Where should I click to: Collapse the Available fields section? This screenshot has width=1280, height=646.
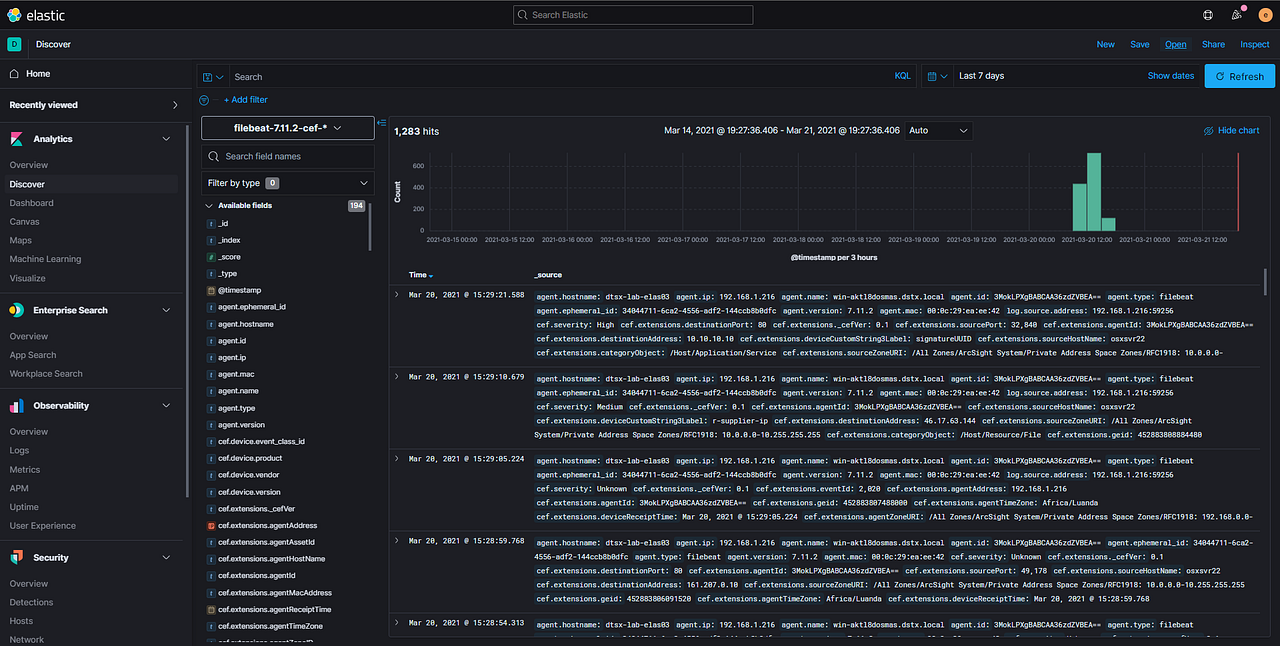point(209,205)
